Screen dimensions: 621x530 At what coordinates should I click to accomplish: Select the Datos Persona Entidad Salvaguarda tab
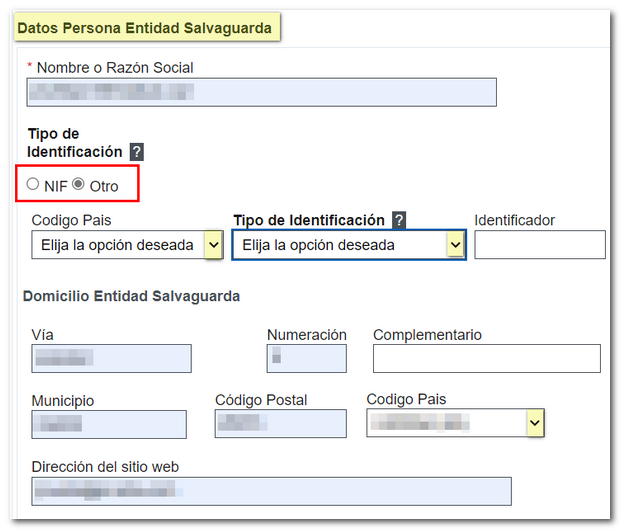[x=145, y=28]
